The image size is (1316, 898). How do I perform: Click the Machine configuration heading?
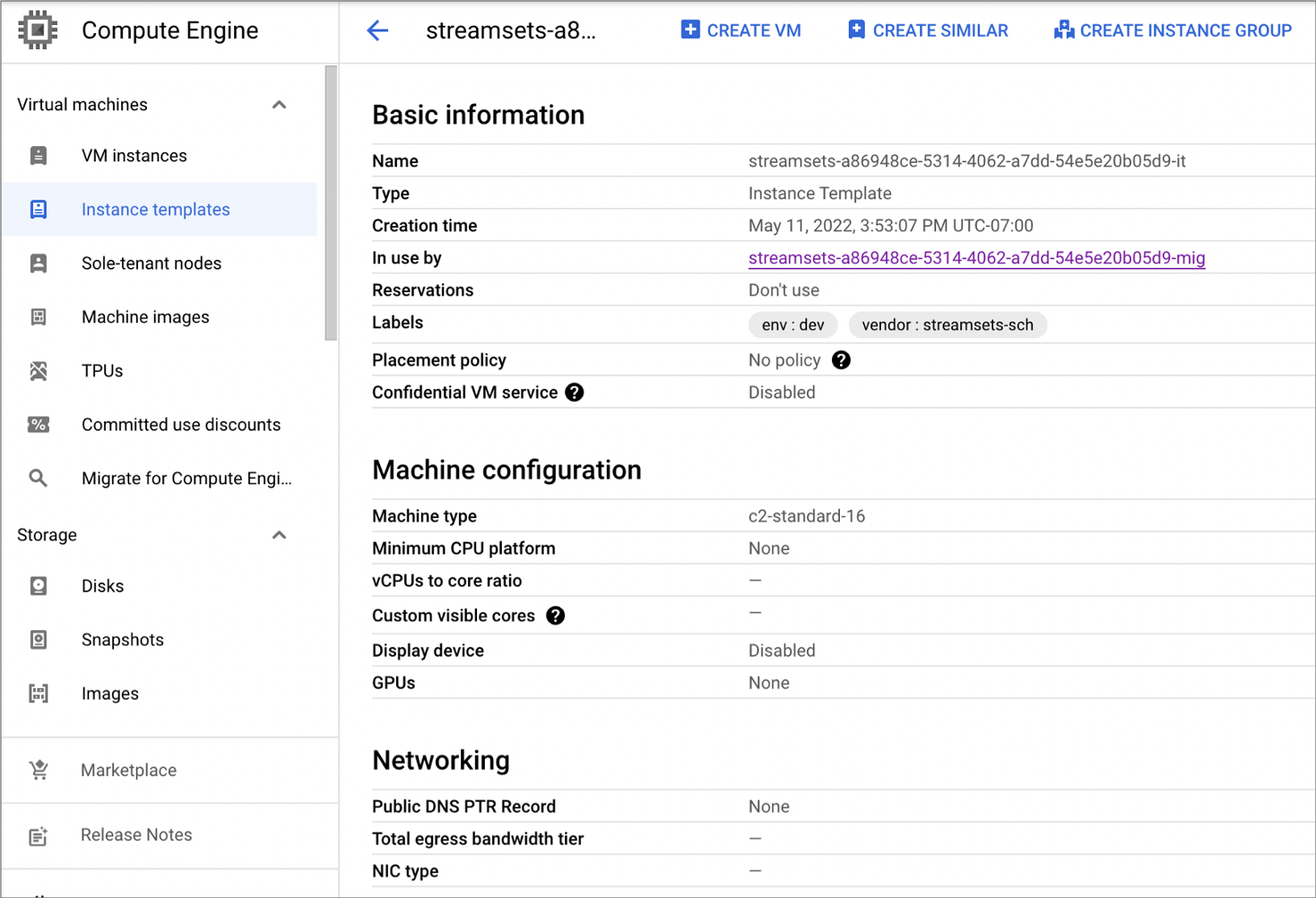[506, 471]
